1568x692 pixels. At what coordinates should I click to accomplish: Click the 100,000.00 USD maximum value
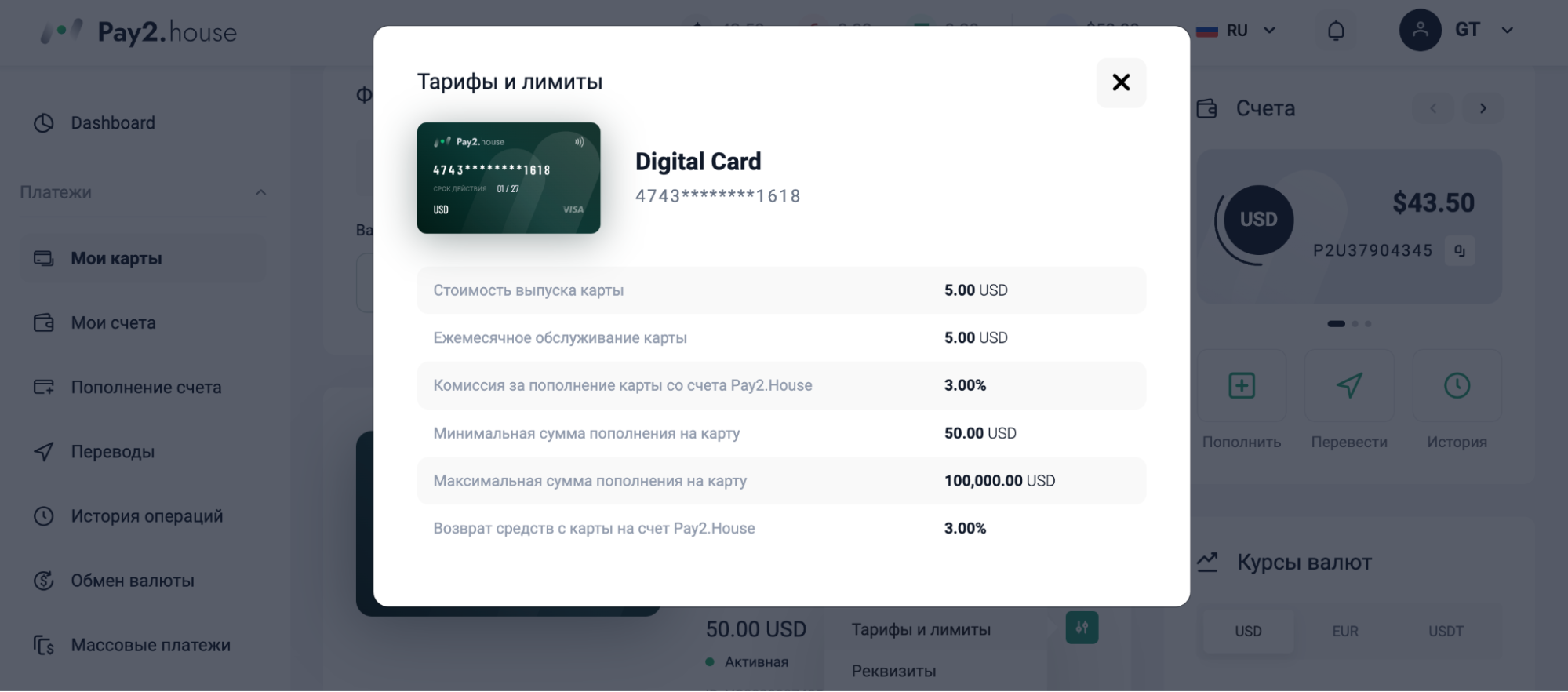point(999,481)
